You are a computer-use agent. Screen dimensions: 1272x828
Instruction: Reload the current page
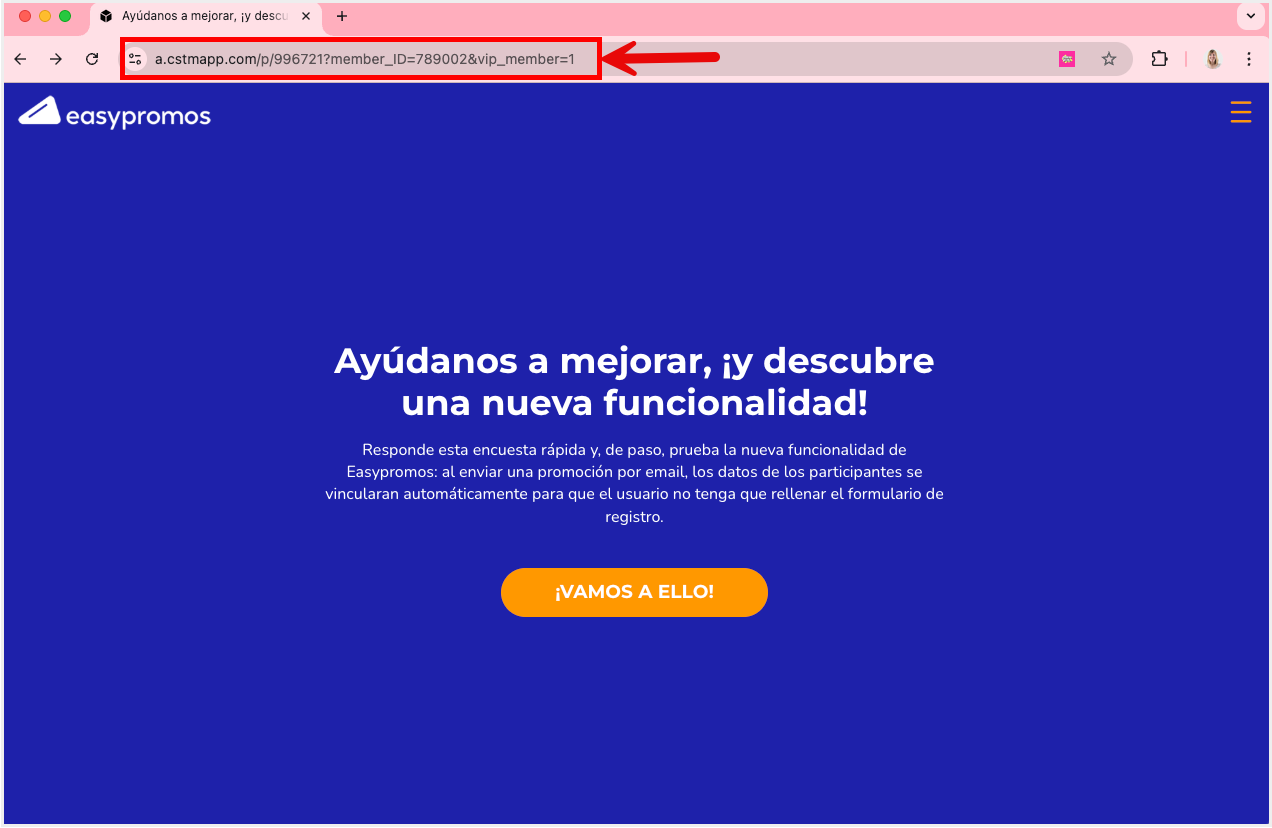pyautogui.click(x=92, y=59)
